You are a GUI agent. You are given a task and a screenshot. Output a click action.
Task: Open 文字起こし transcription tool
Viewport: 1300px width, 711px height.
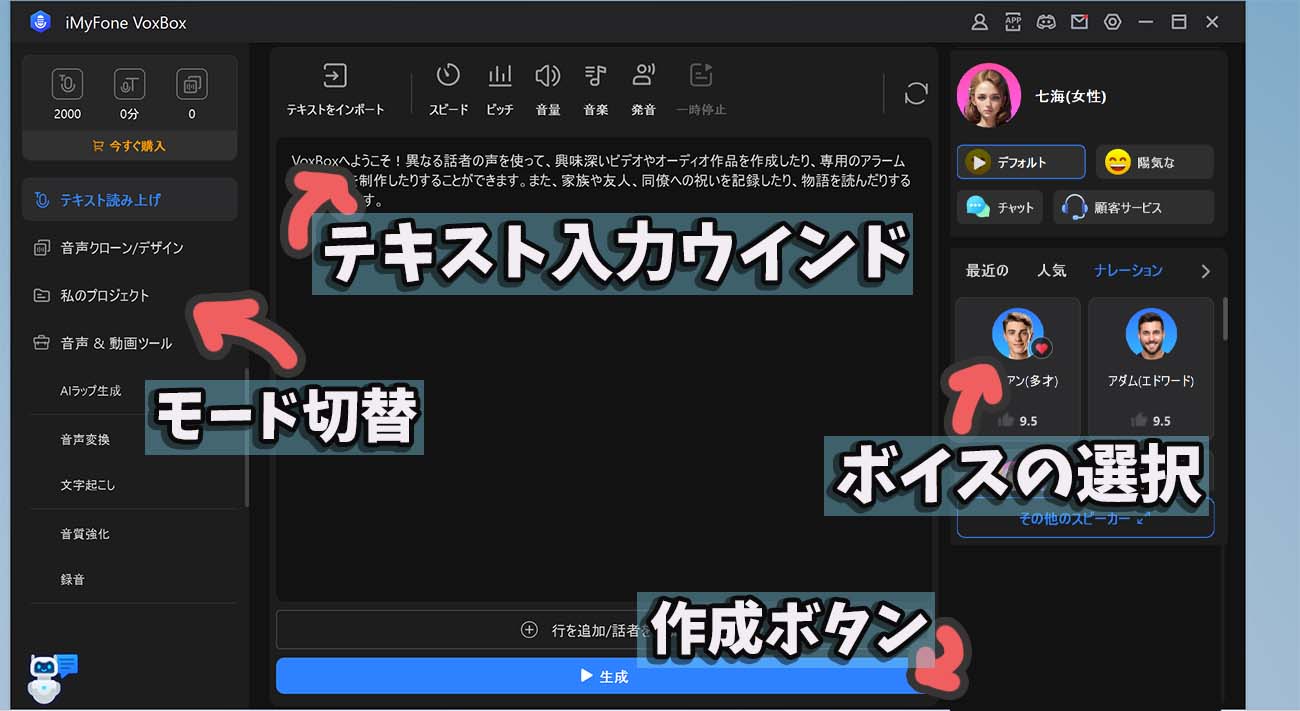tap(88, 485)
